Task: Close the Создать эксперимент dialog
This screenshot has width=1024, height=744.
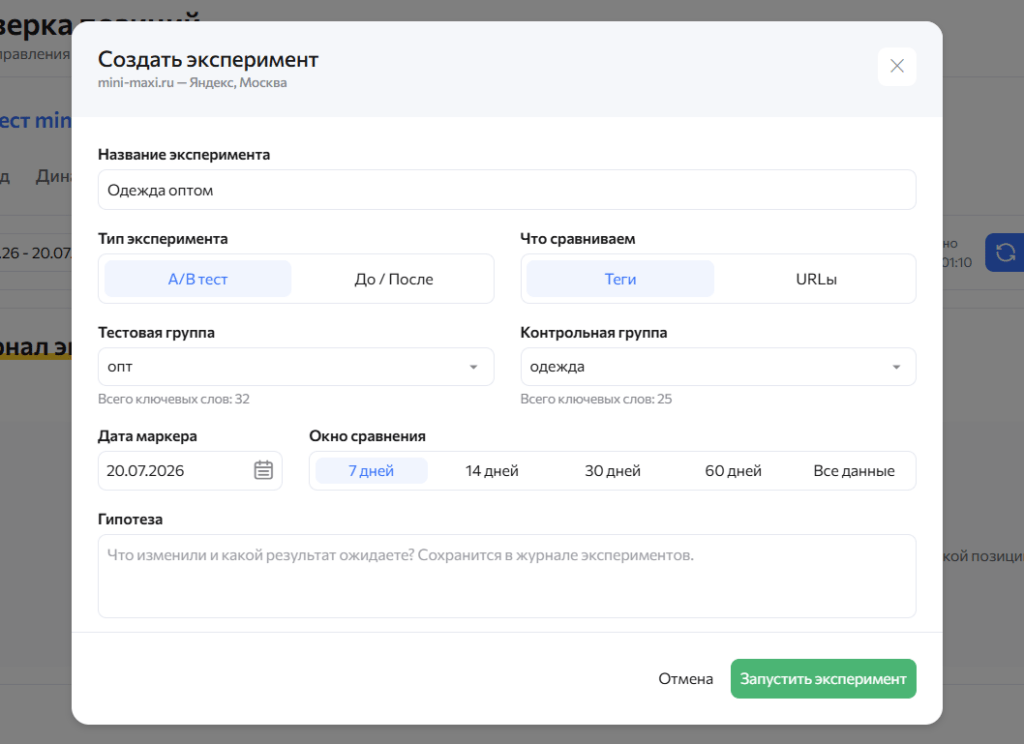Action: 897,66
